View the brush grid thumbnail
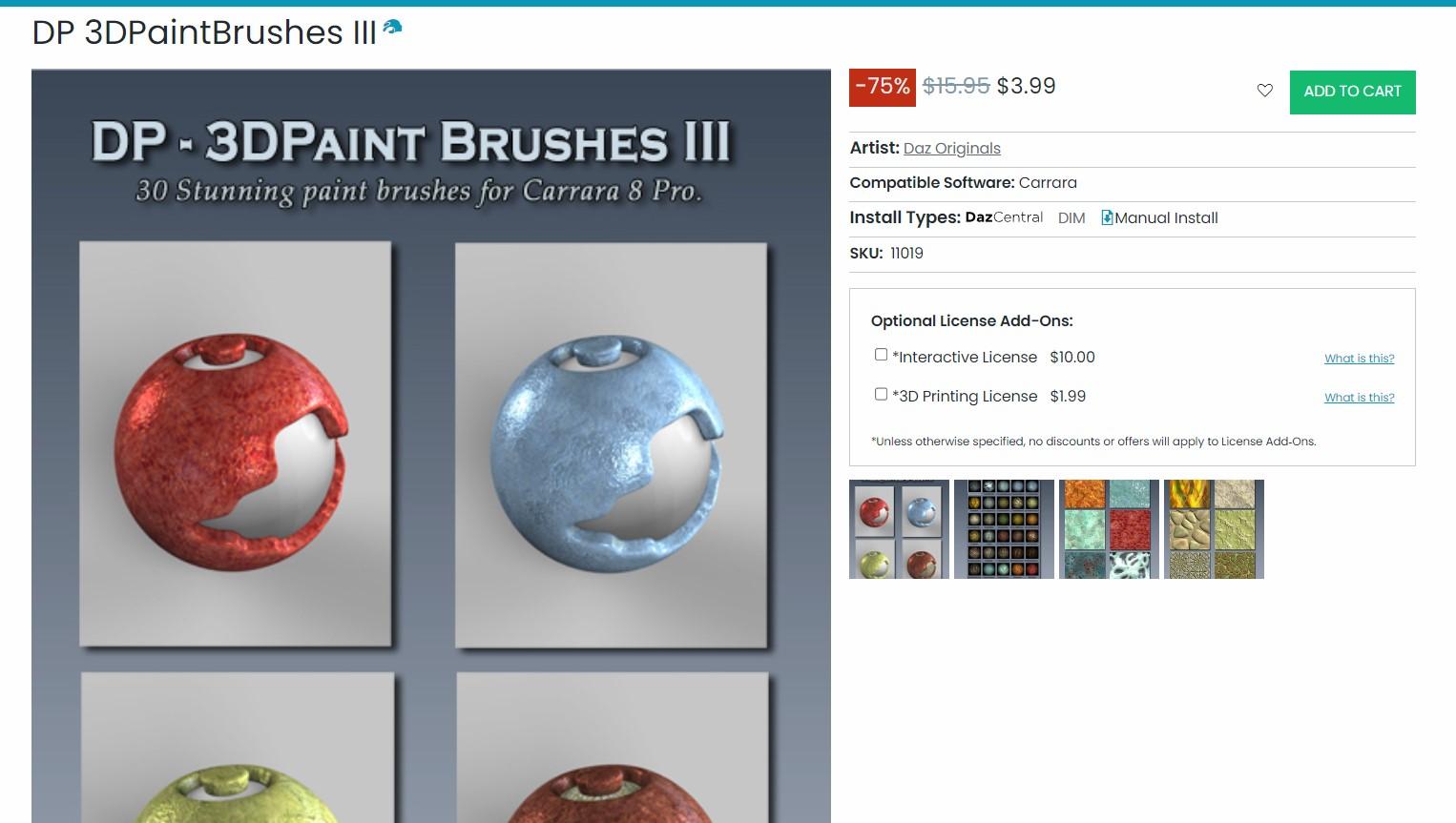Viewport: 1456px width, 823px height. (x=1004, y=529)
